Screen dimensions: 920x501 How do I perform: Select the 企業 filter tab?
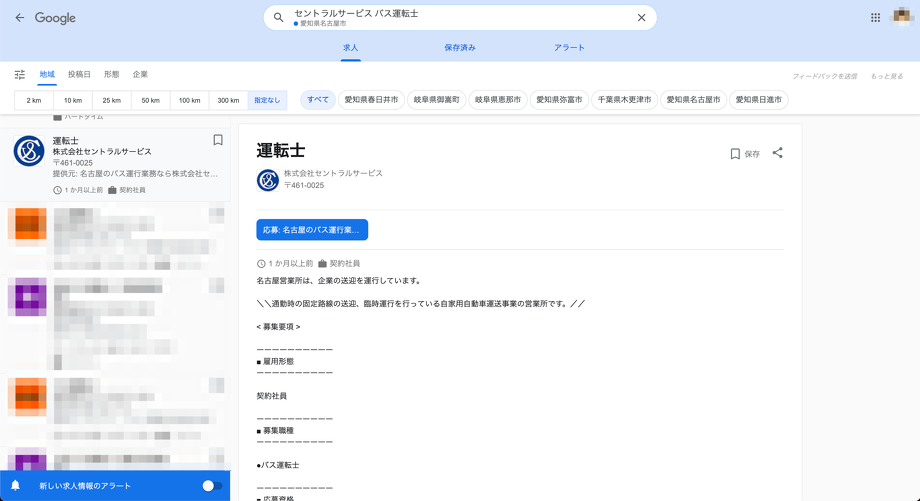pos(140,75)
